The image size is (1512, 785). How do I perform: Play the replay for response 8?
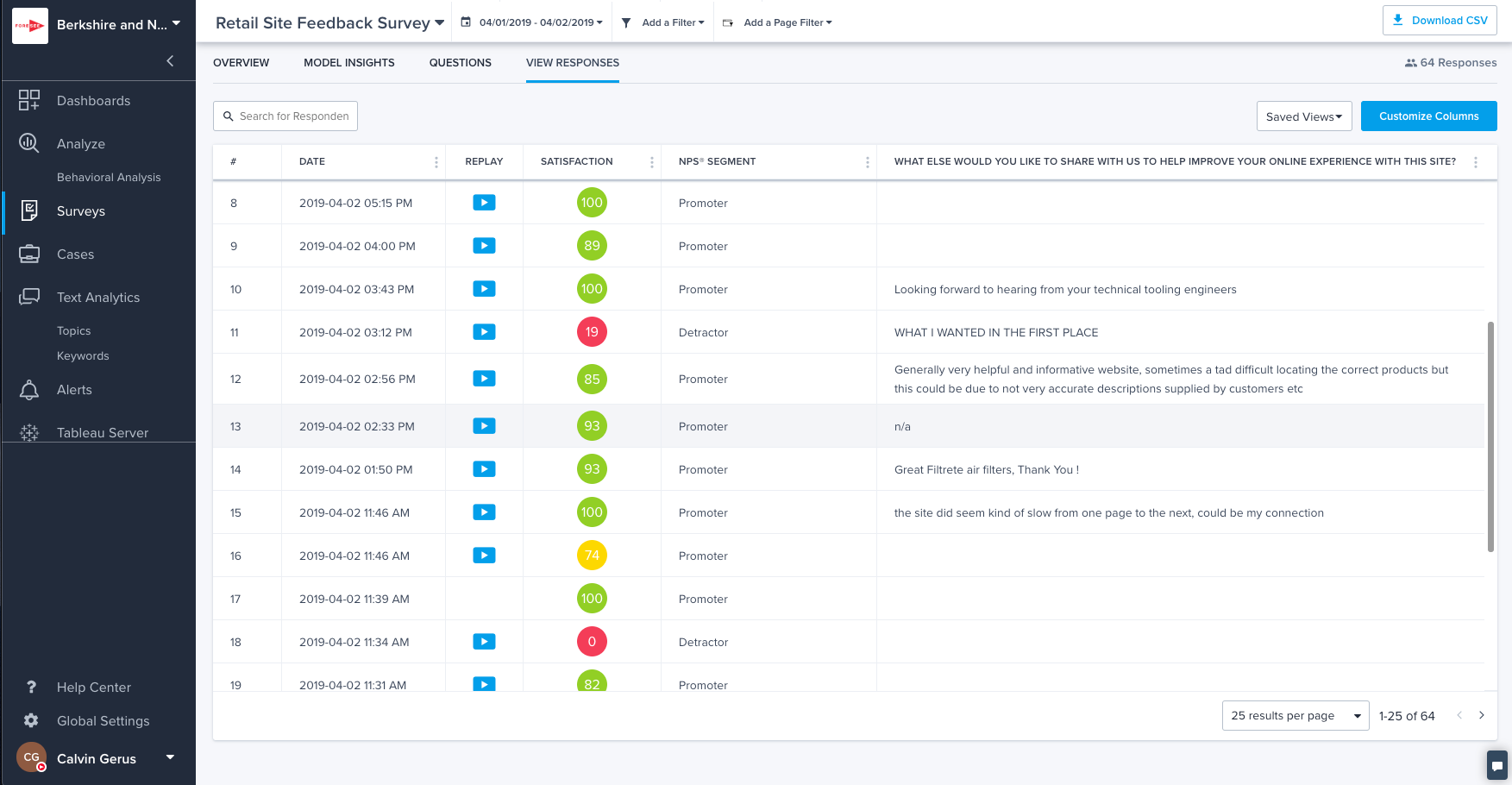484,203
